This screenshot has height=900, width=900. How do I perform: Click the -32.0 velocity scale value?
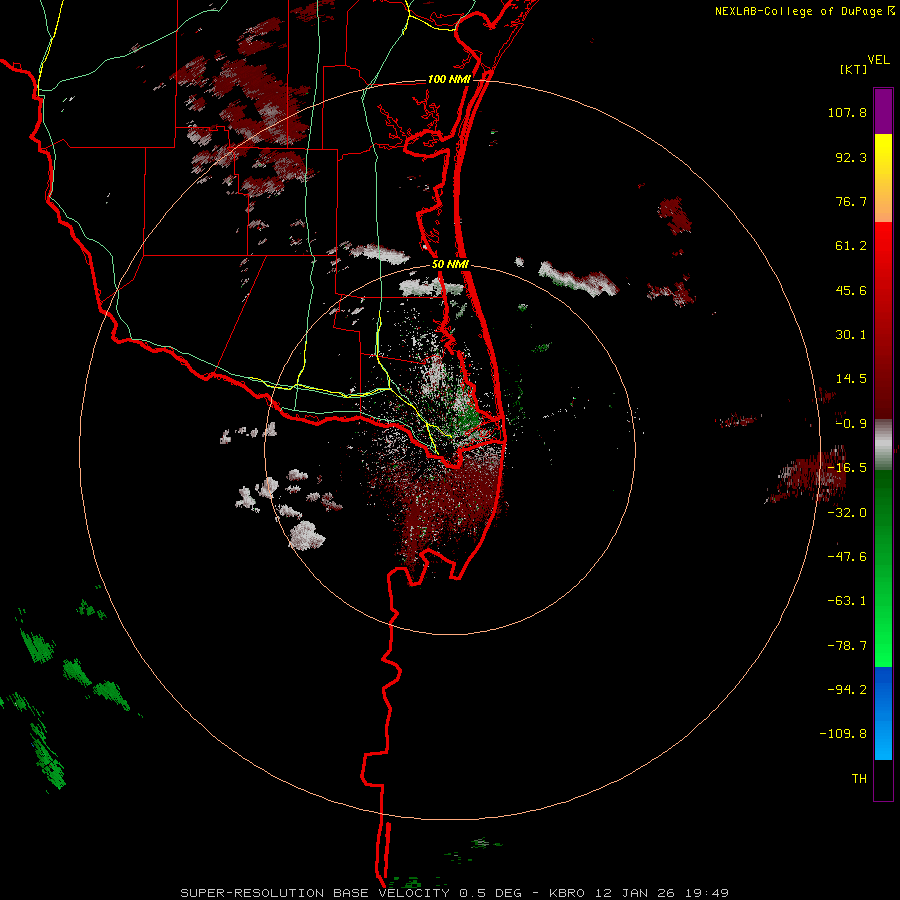847,513
